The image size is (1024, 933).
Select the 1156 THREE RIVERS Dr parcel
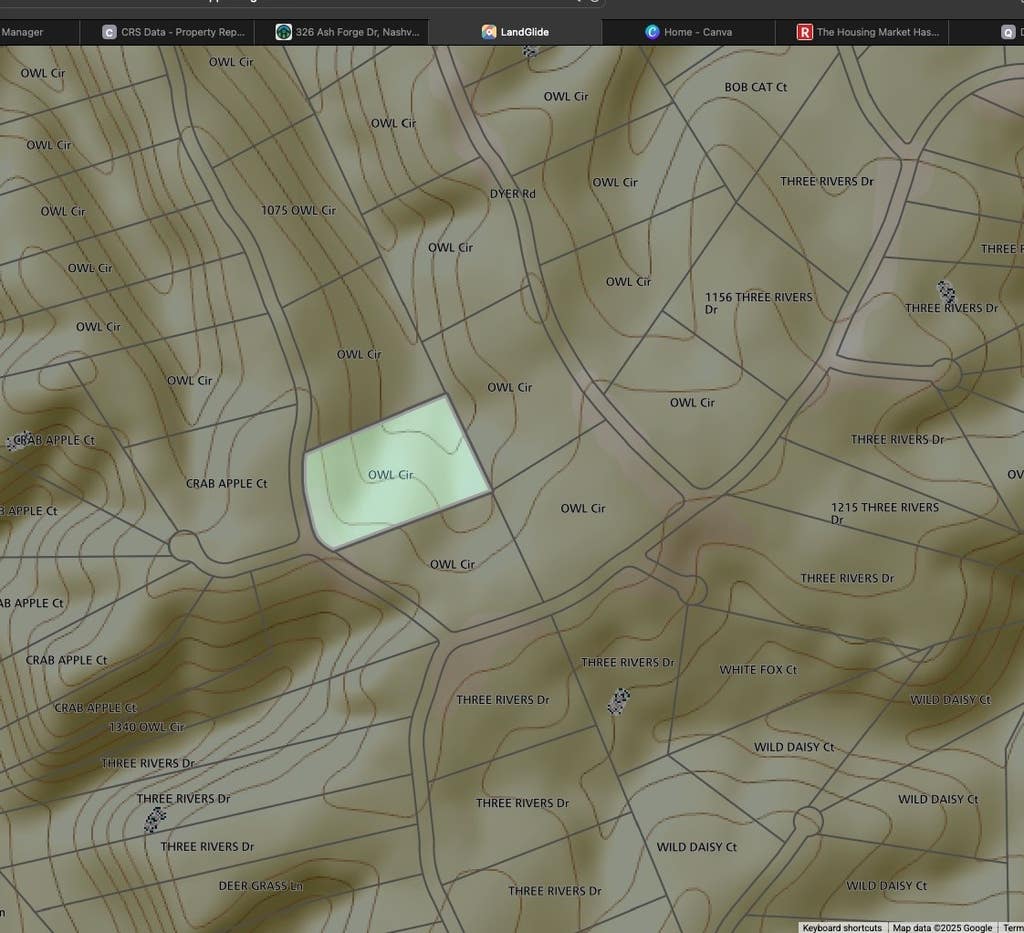coord(758,303)
